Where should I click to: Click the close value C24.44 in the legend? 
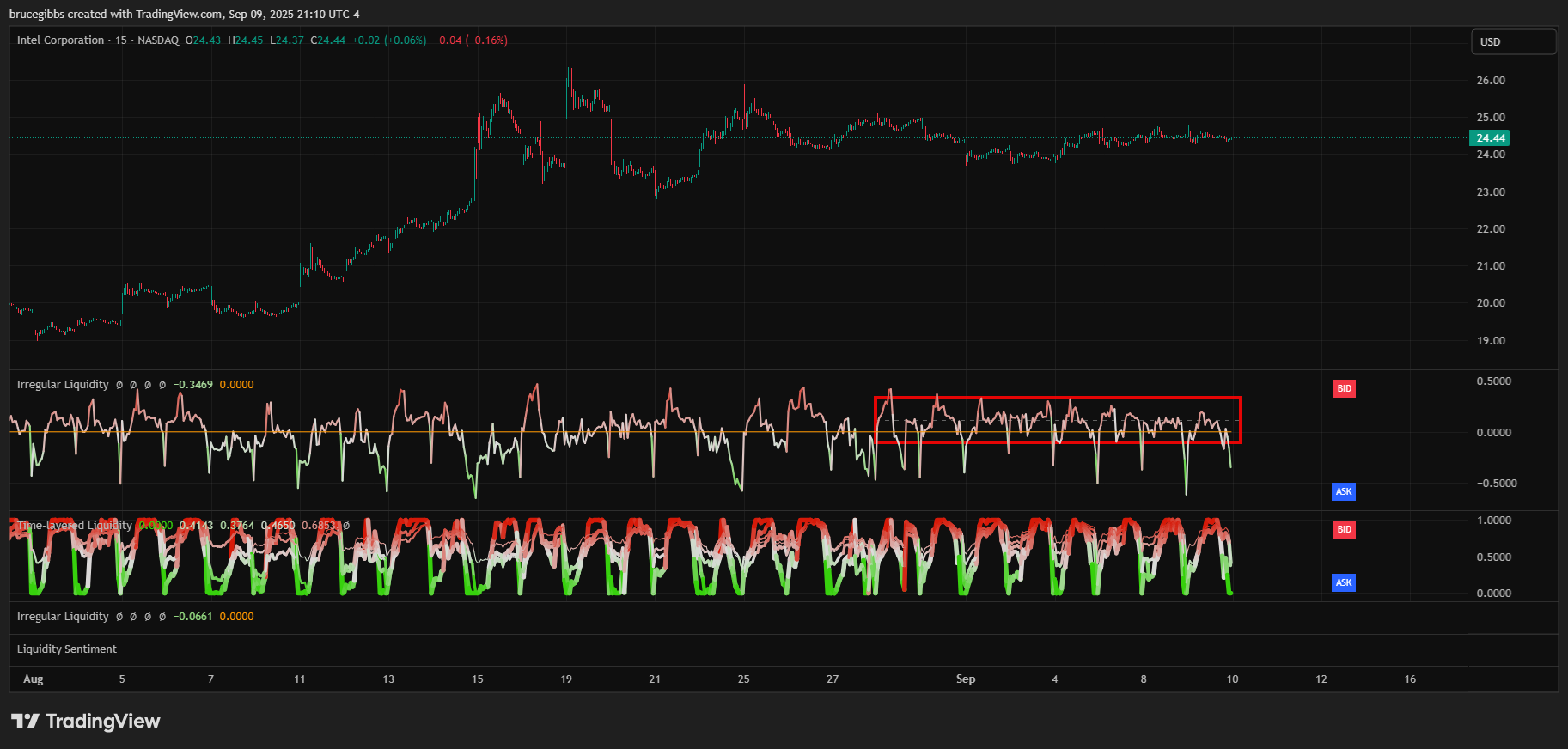tap(328, 40)
